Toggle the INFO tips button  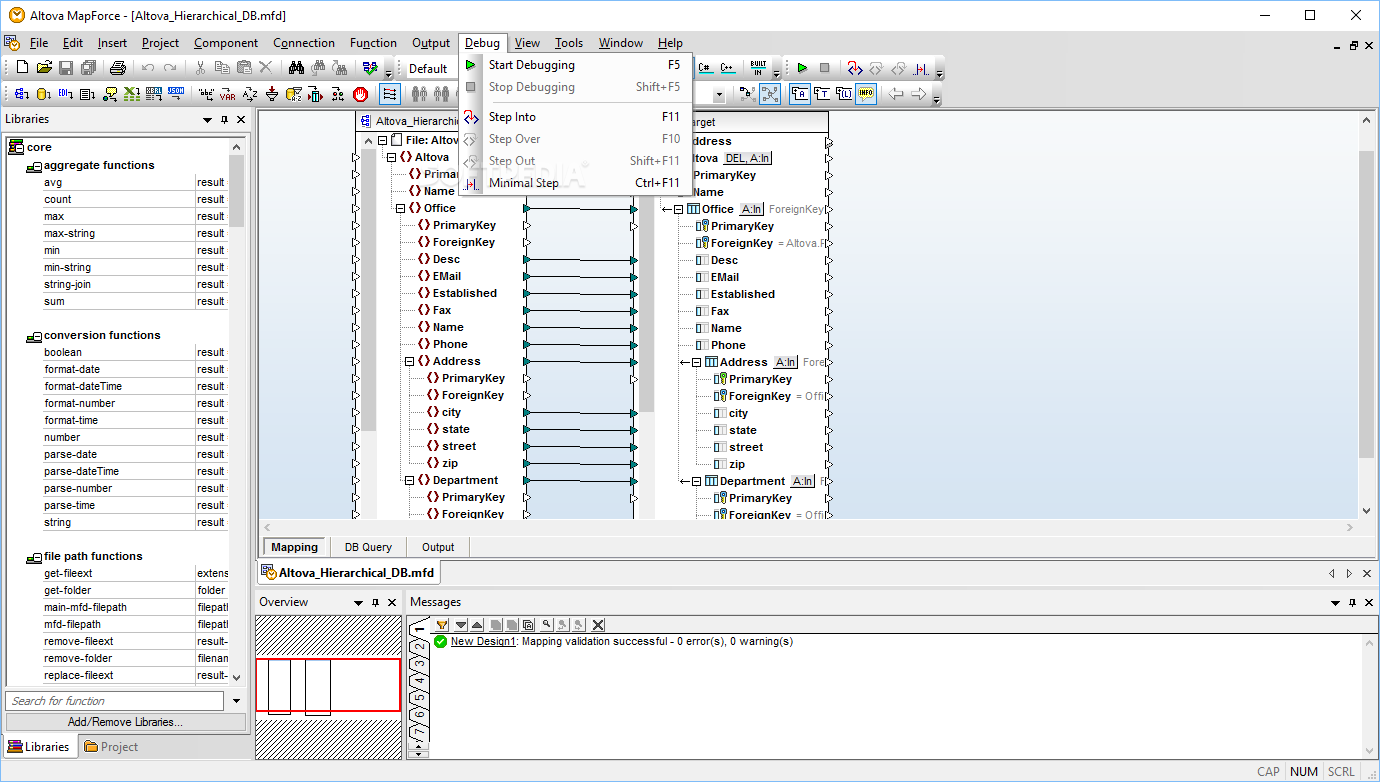tap(866, 94)
